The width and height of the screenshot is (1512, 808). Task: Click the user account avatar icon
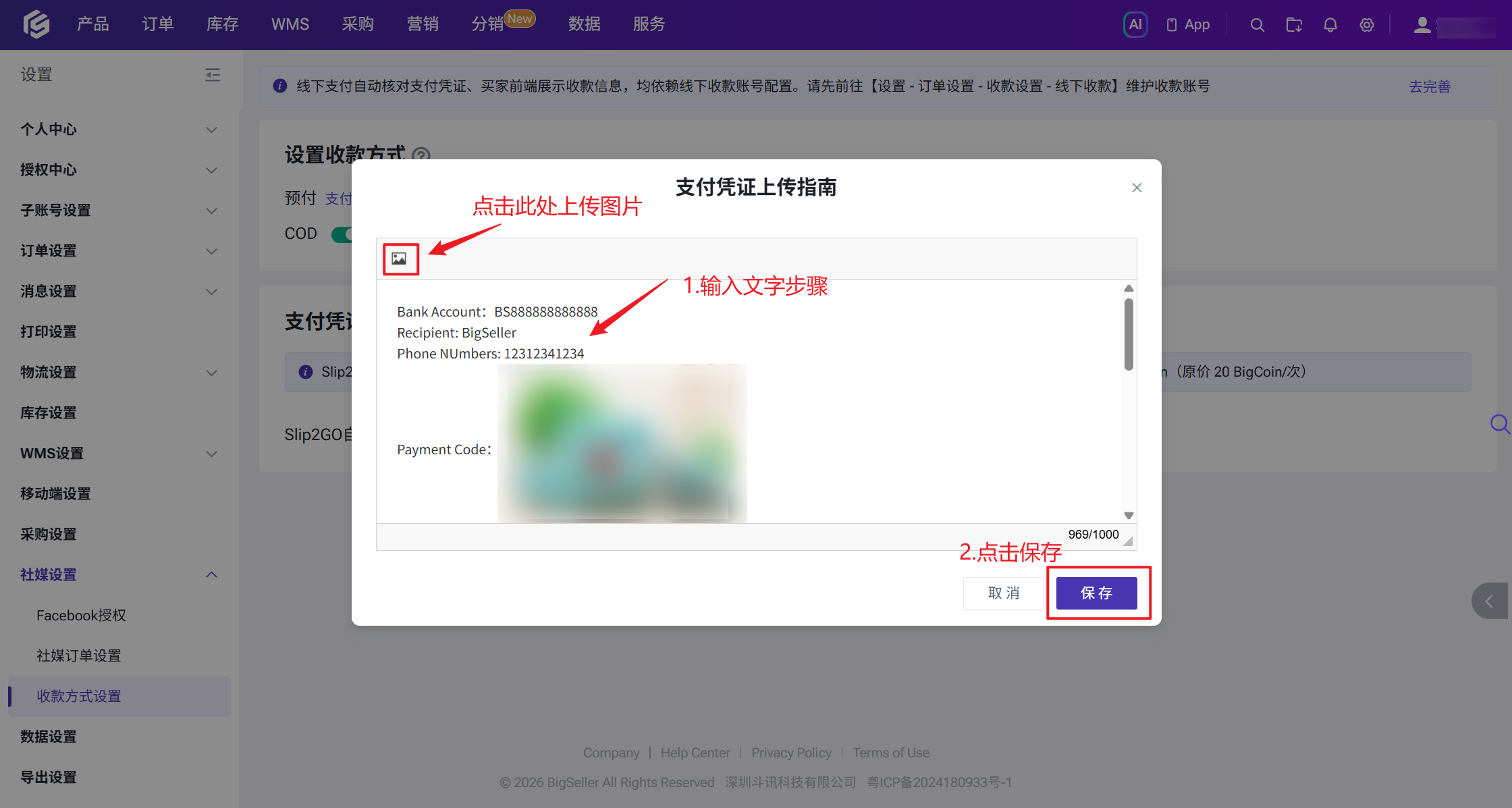coord(1422,25)
